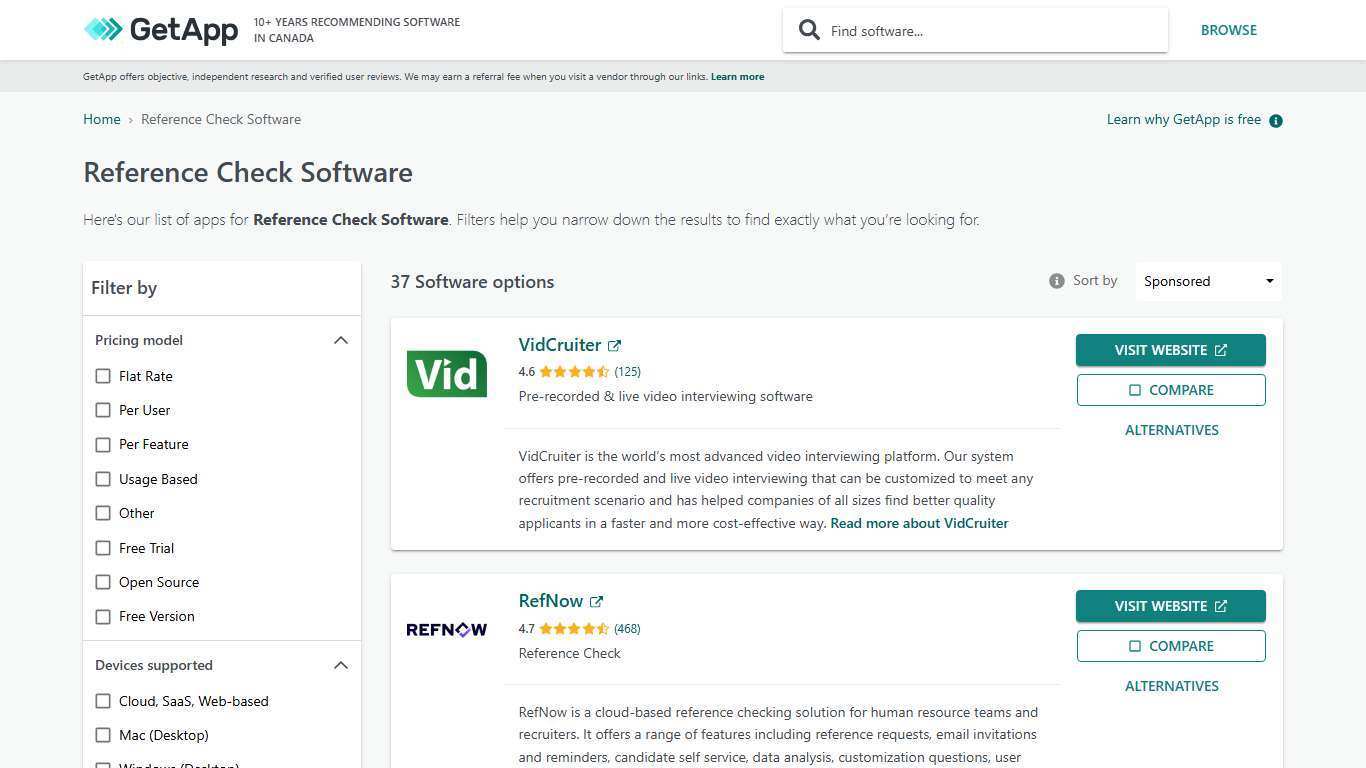This screenshot has height=768, width=1366.
Task: Click the compare checkbox icon in RefNow's COMPARE button
Action: click(1134, 645)
